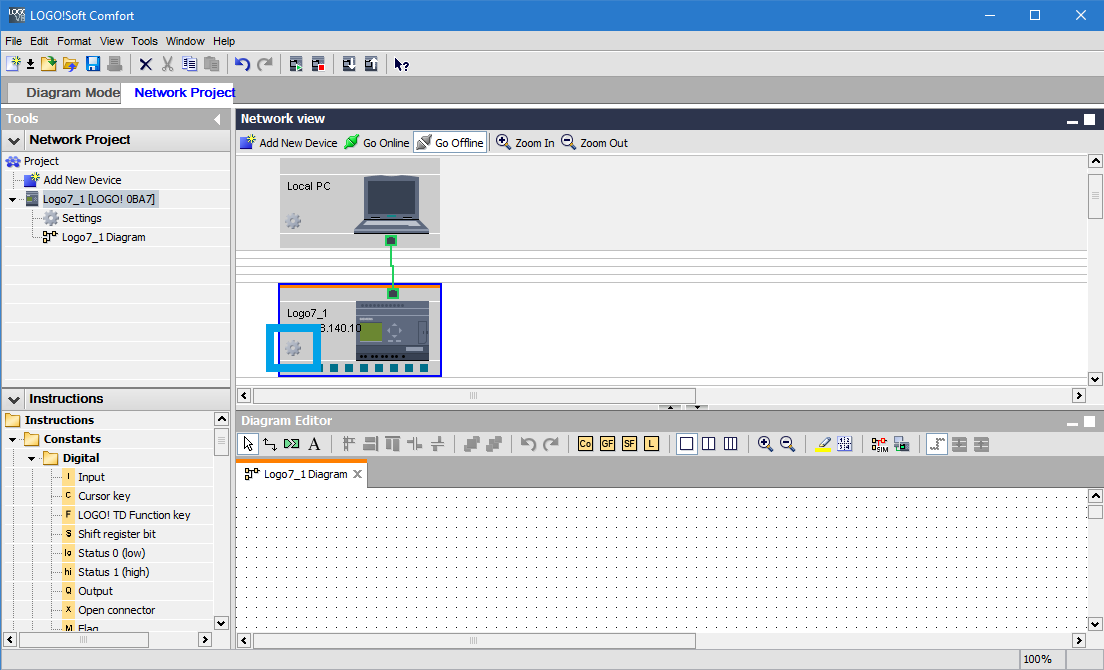Open the Window menu

(x=185, y=41)
